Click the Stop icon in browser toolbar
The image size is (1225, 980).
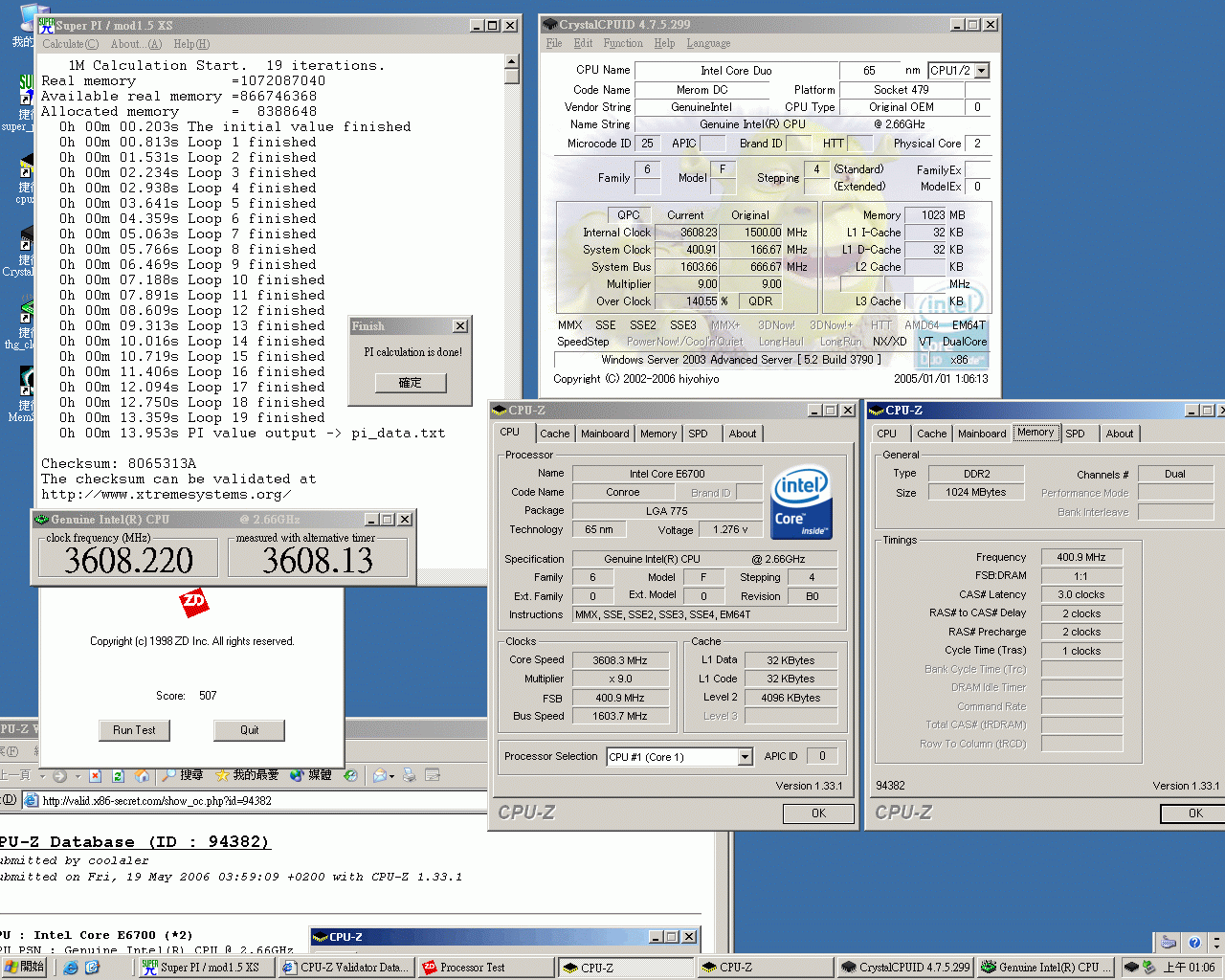click(95, 775)
